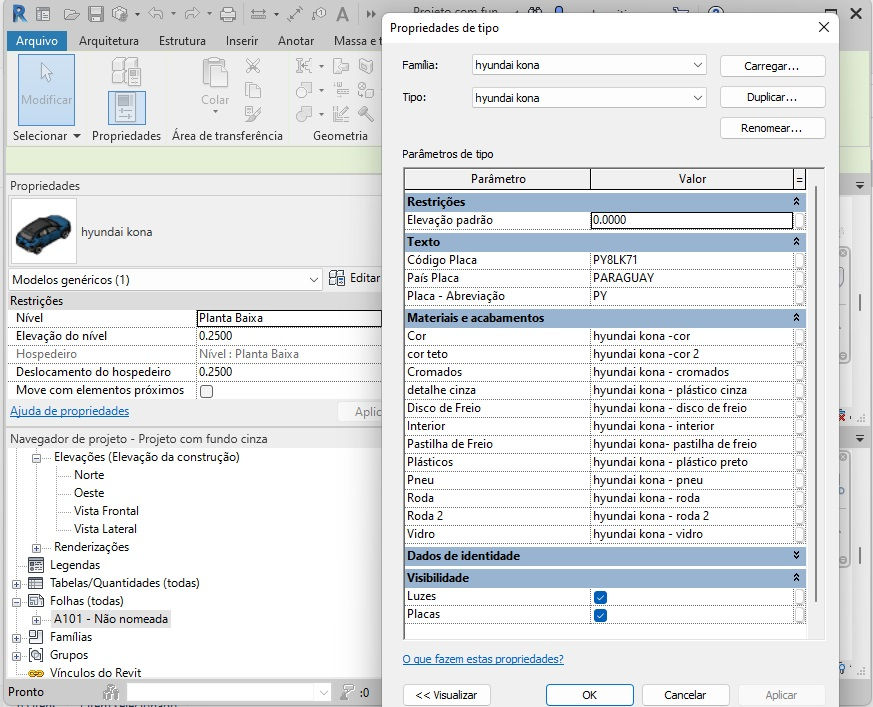873x707 pixels.
Task: Click the Undo arrow icon
Action: (156, 14)
